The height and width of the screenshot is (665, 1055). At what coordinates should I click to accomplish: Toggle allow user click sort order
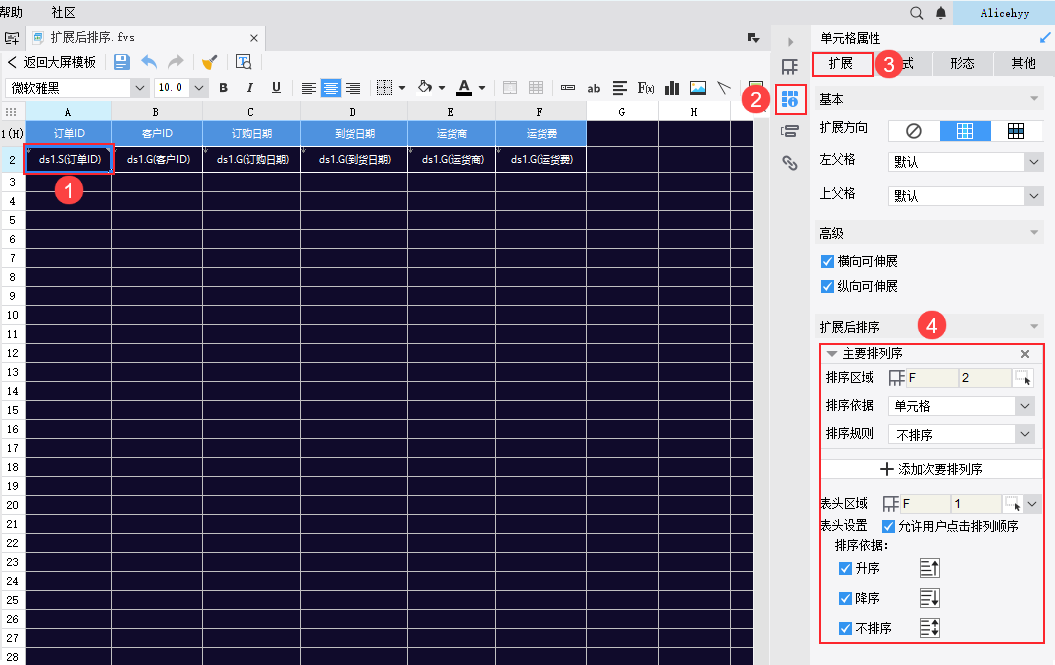pyautogui.click(x=888, y=526)
